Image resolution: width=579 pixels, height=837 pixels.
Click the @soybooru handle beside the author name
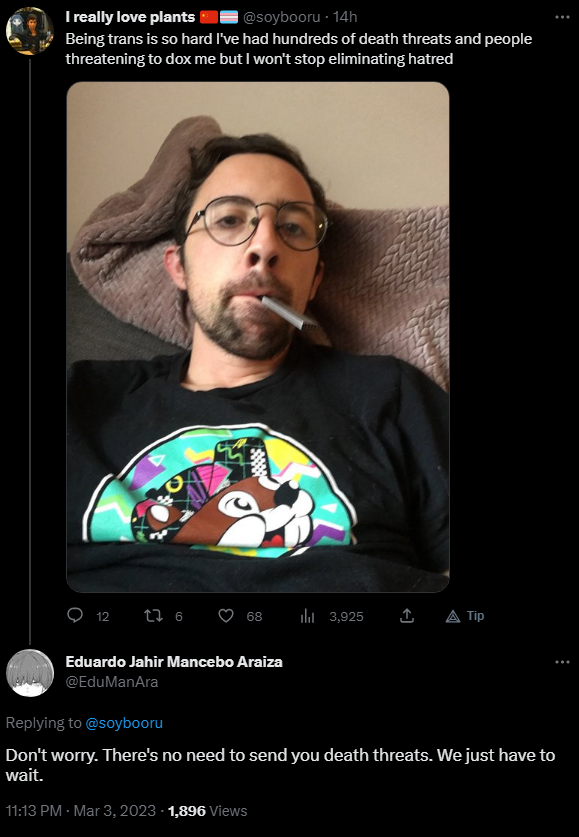click(281, 17)
